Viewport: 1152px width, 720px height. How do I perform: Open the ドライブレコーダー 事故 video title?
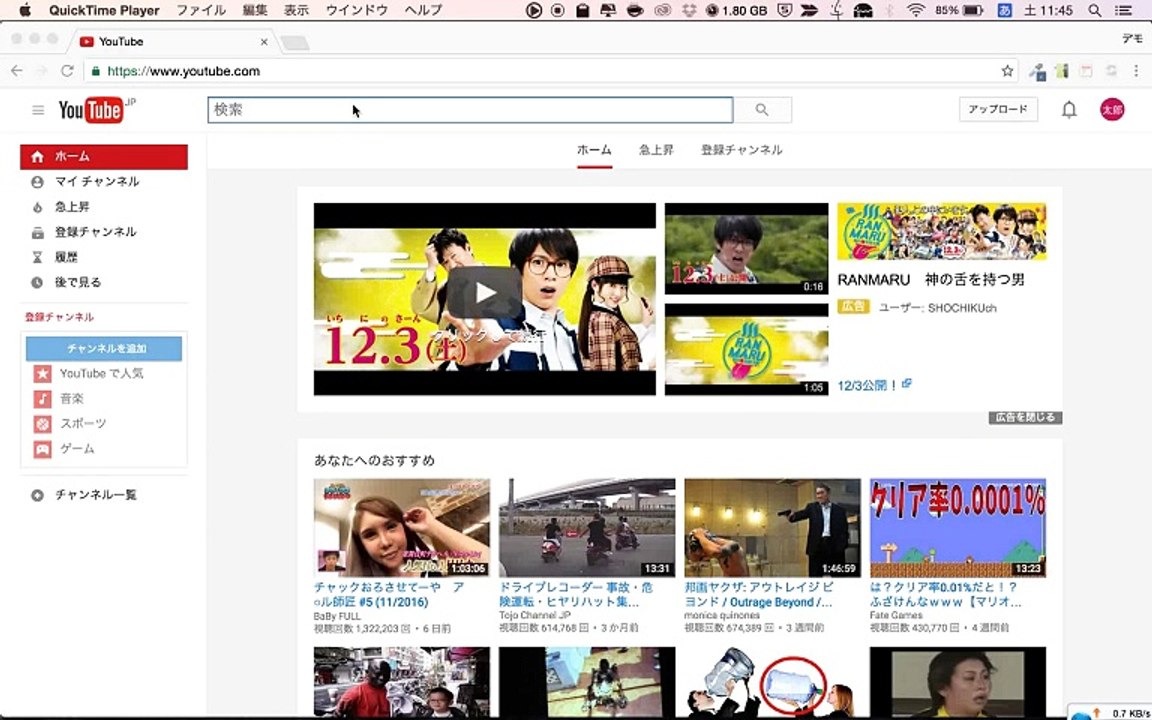[575, 594]
